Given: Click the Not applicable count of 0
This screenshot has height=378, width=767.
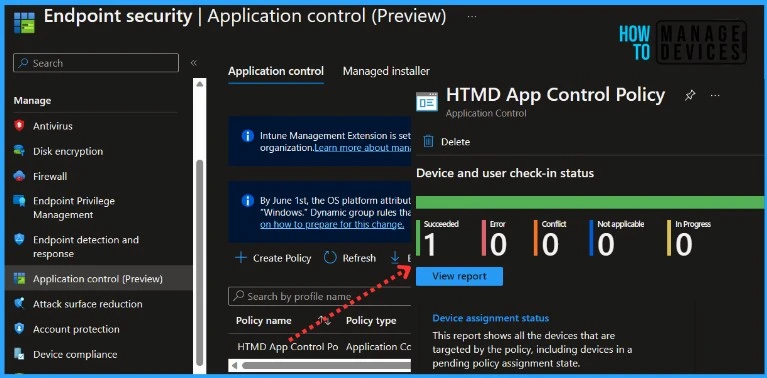Looking at the screenshot, I should click(606, 244).
